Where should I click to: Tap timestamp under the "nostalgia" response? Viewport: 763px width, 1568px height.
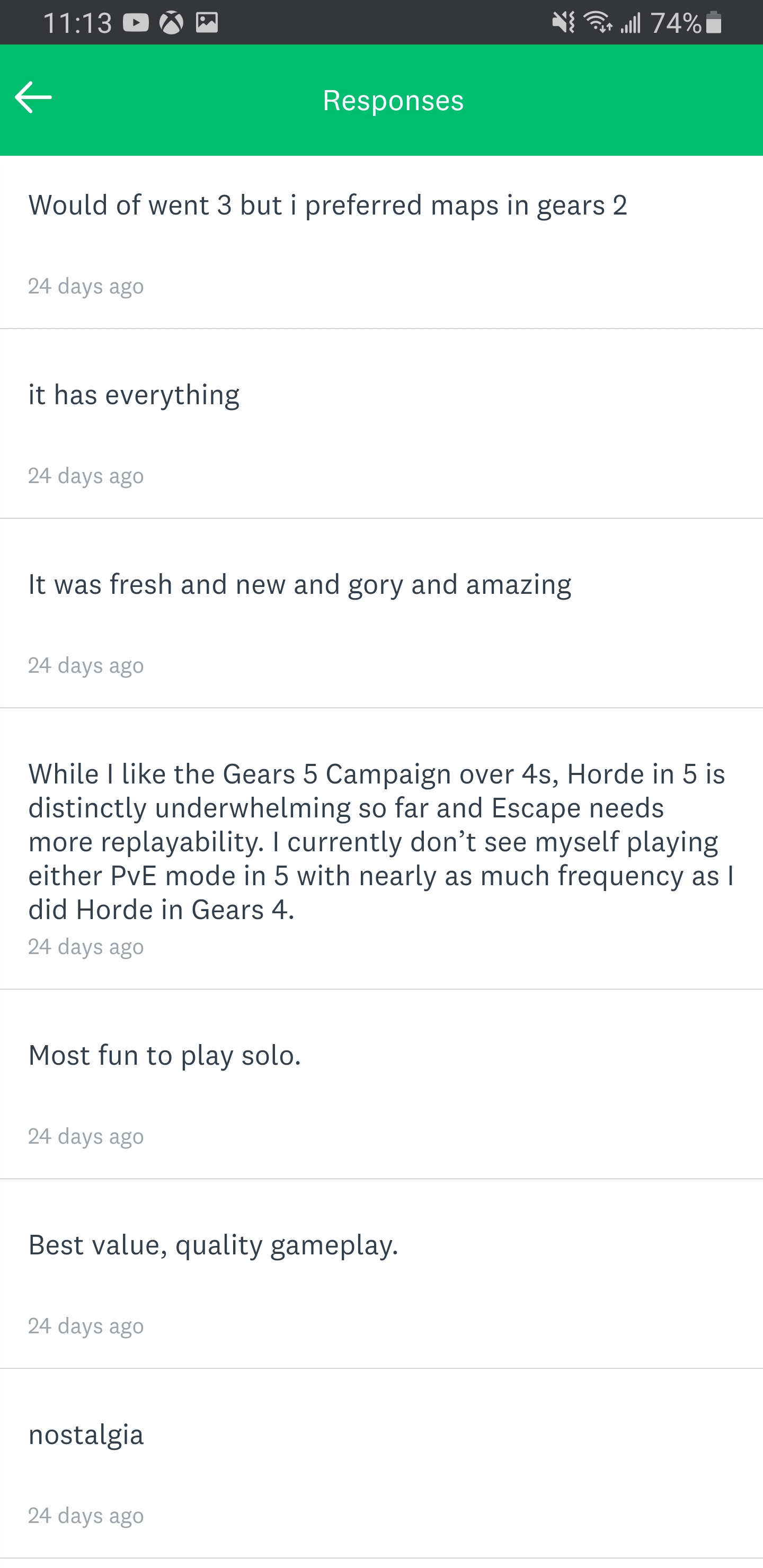coord(86,1516)
